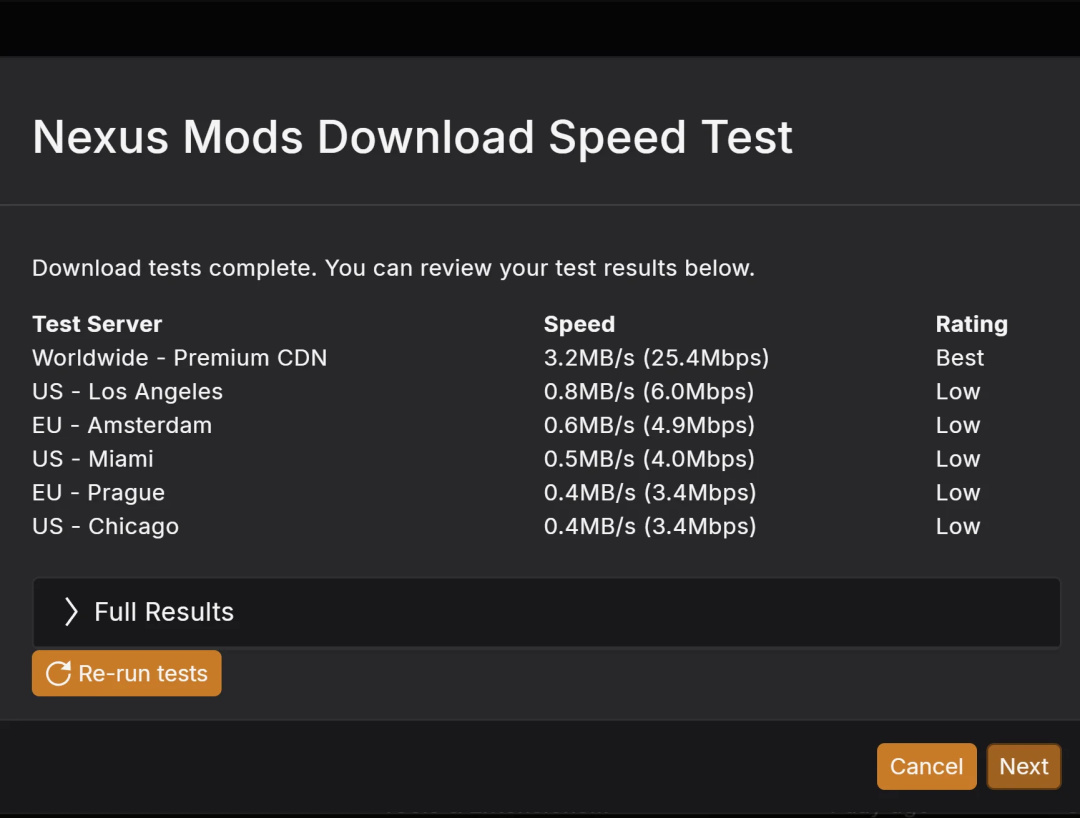Expand the Full Results section
The image size is (1080, 818).
(x=164, y=612)
